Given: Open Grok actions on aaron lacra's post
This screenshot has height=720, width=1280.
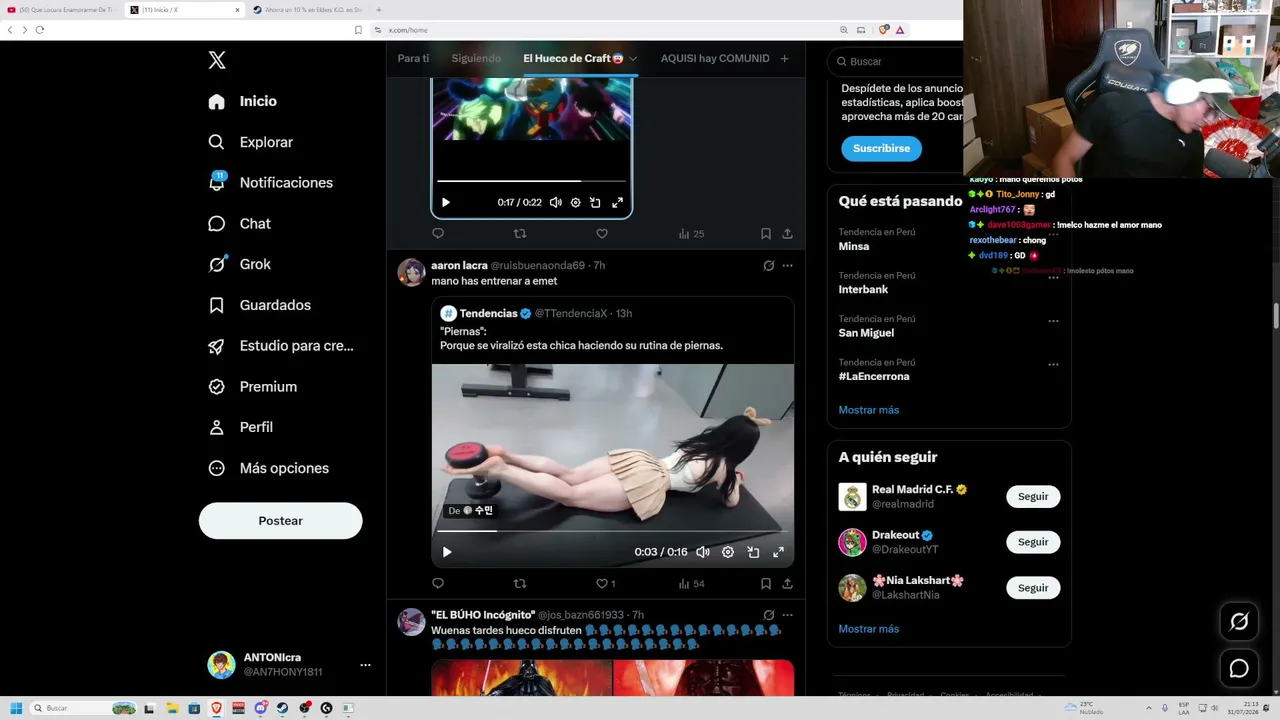Looking at the screenshot, I should [768, 266].
